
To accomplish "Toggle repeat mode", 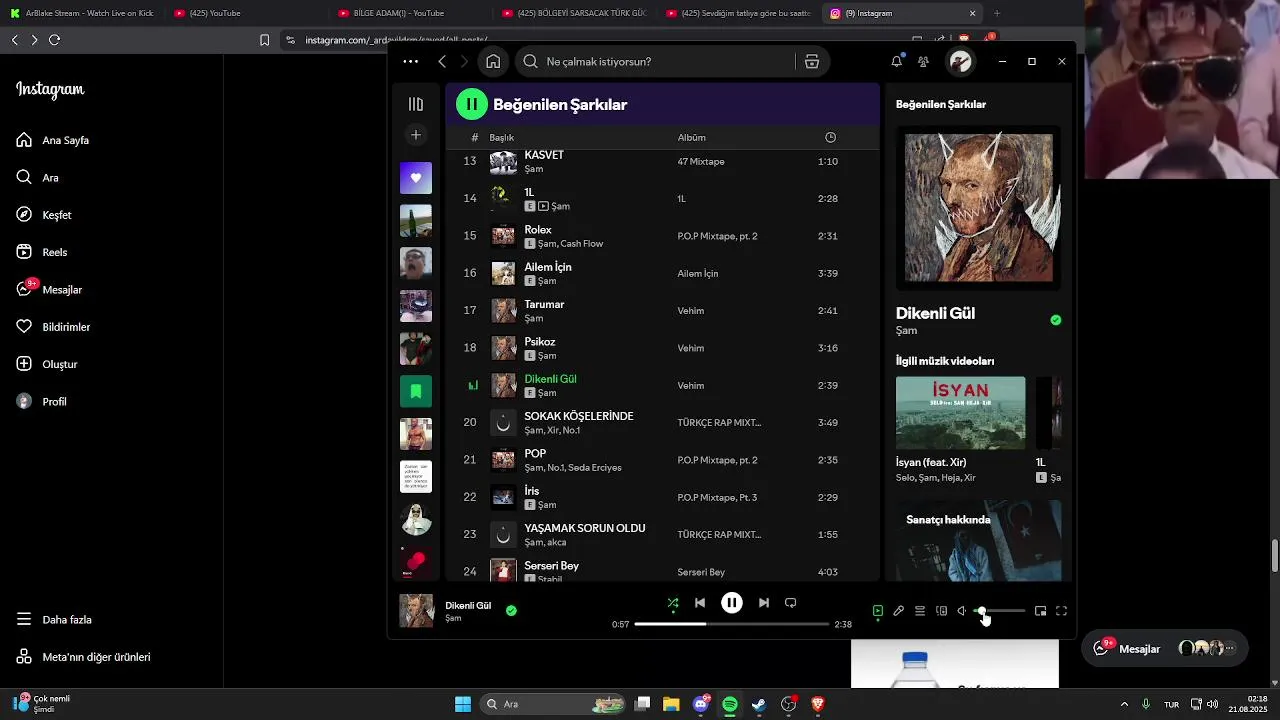I will click(x=791, y=603).
